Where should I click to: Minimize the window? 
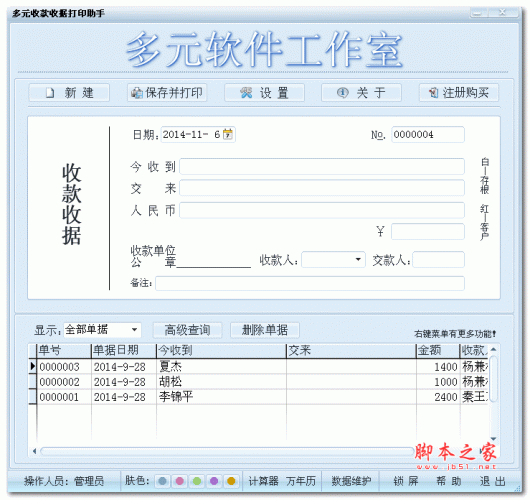click(x=478, y=13)
